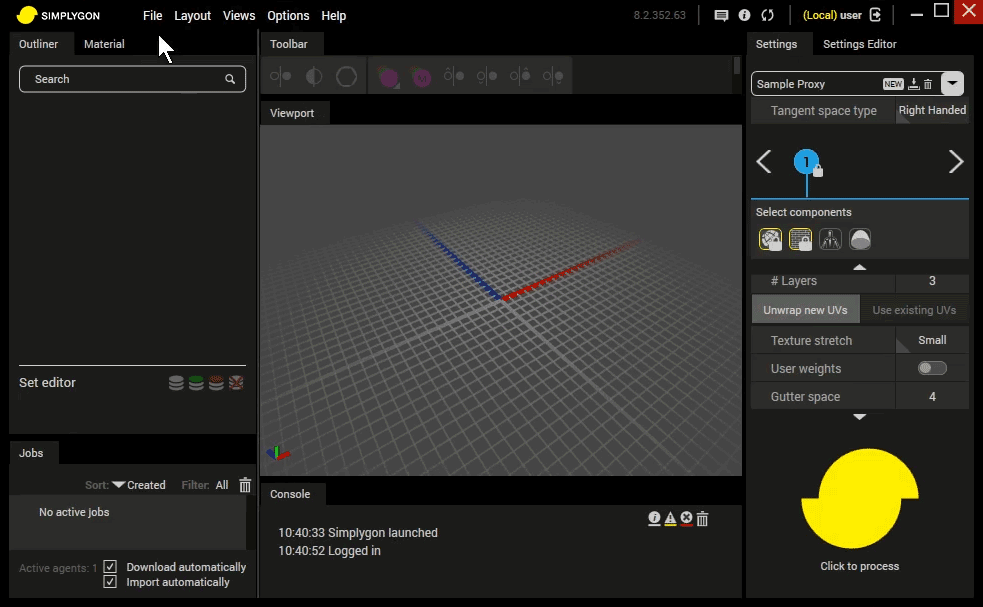Viewport: 983px width, 607px height.
Task: Switch to the Material tab
Action: 104,44
